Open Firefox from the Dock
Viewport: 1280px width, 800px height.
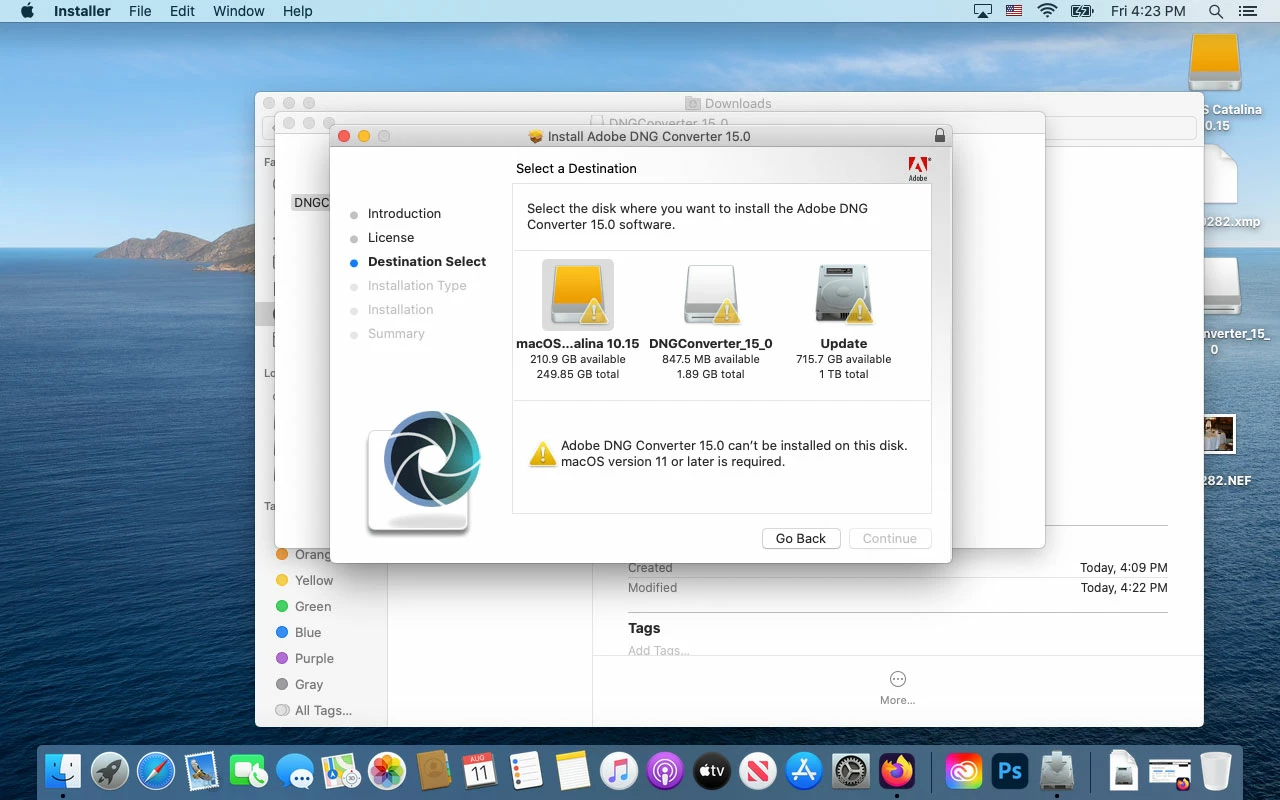pos(897,771)
